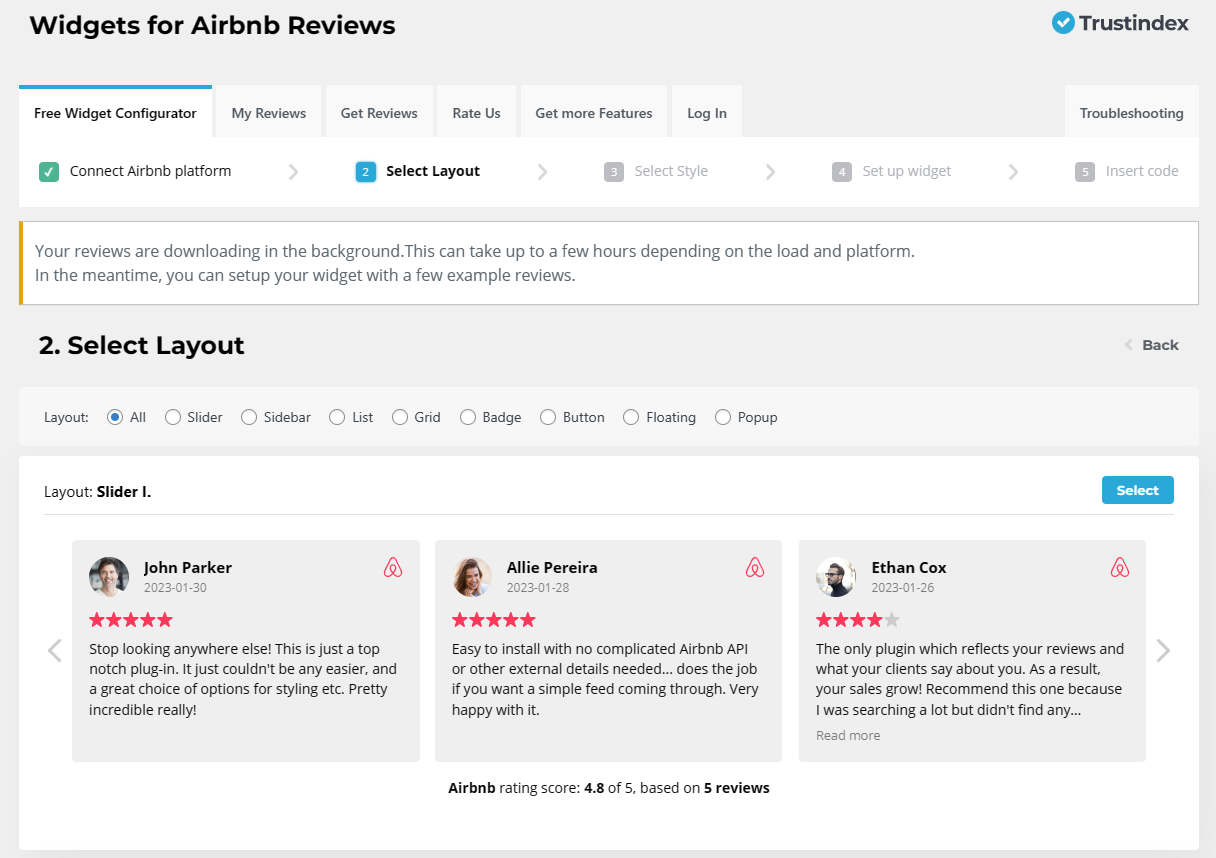Click Allie Pereira's profile avatar
Image resolution: width=1216 pixels, height=858 pixels.
(x=472, y=577)
